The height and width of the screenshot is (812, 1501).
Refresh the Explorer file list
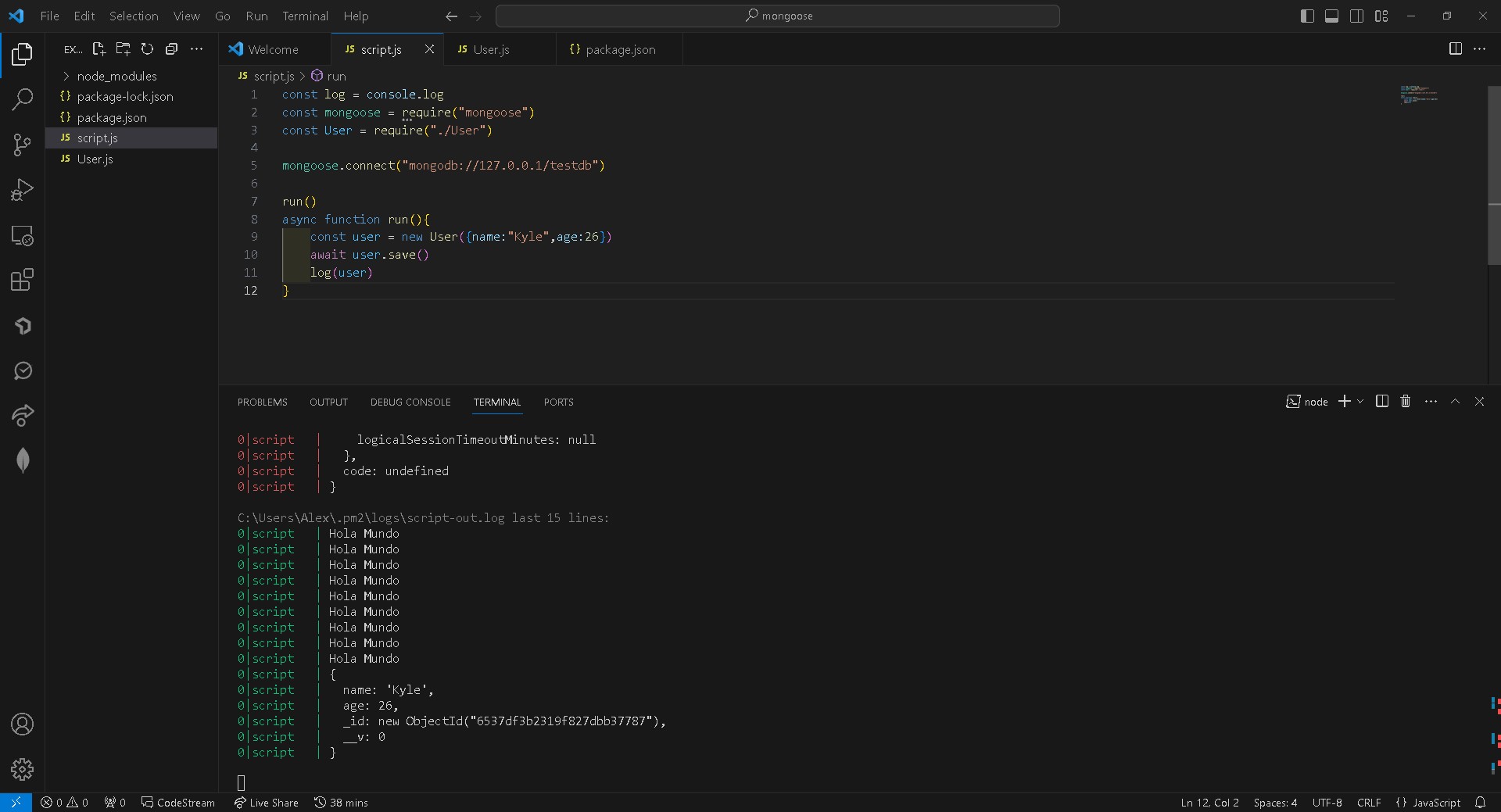[x=147, y=49]
